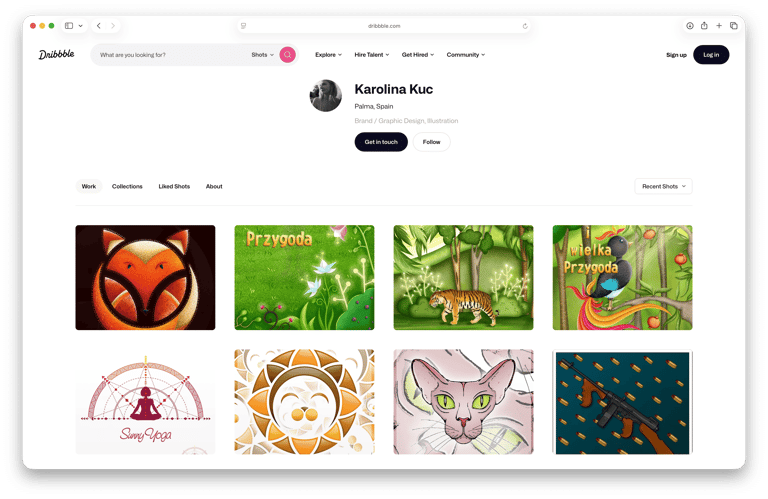Add a new tab with plus icon
Viewport: 768px width, 499px height.
click(719, 25)
